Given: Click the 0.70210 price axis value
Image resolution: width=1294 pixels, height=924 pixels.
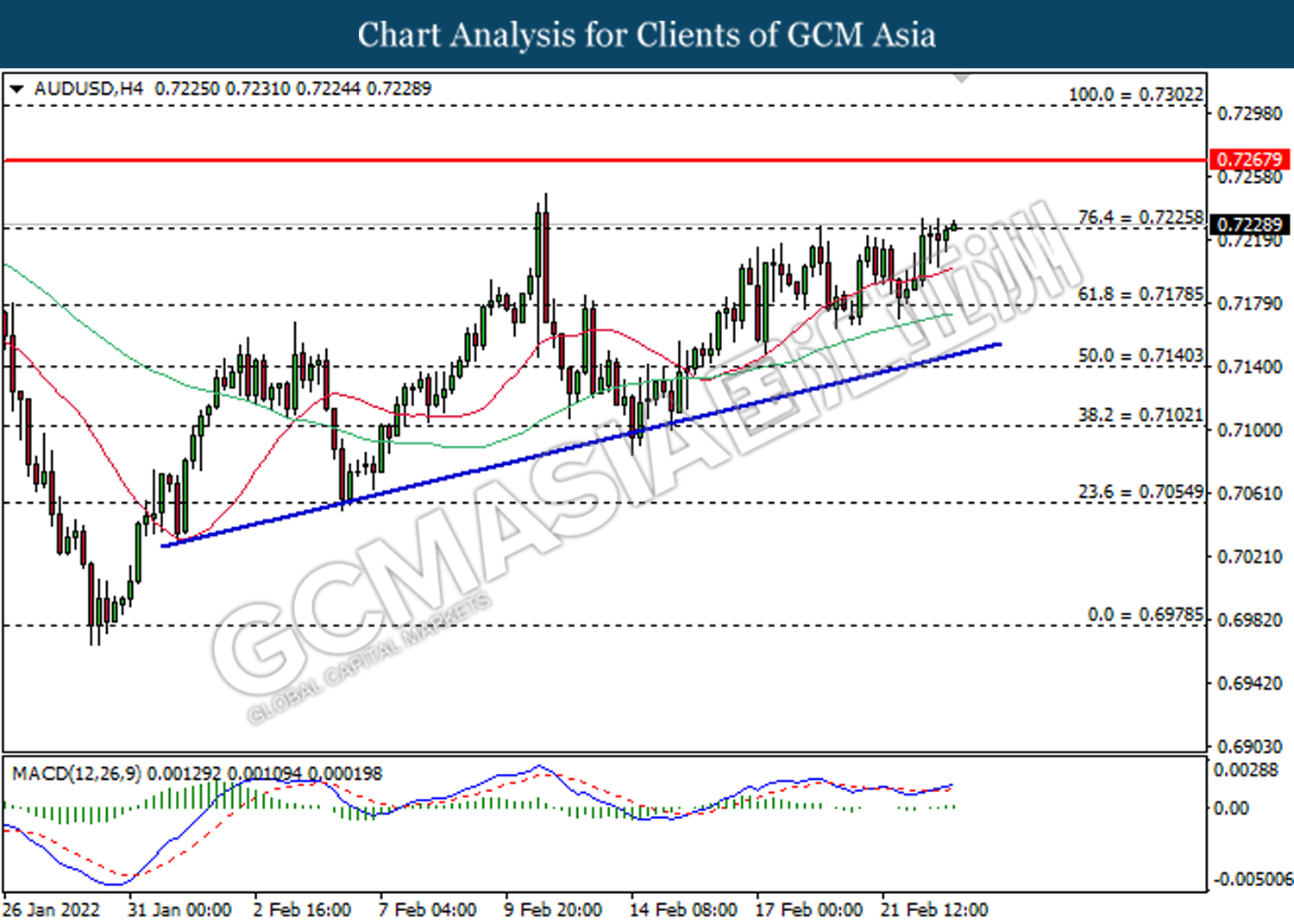Looking at the screenshot, I should click(x=1249, y=556).
